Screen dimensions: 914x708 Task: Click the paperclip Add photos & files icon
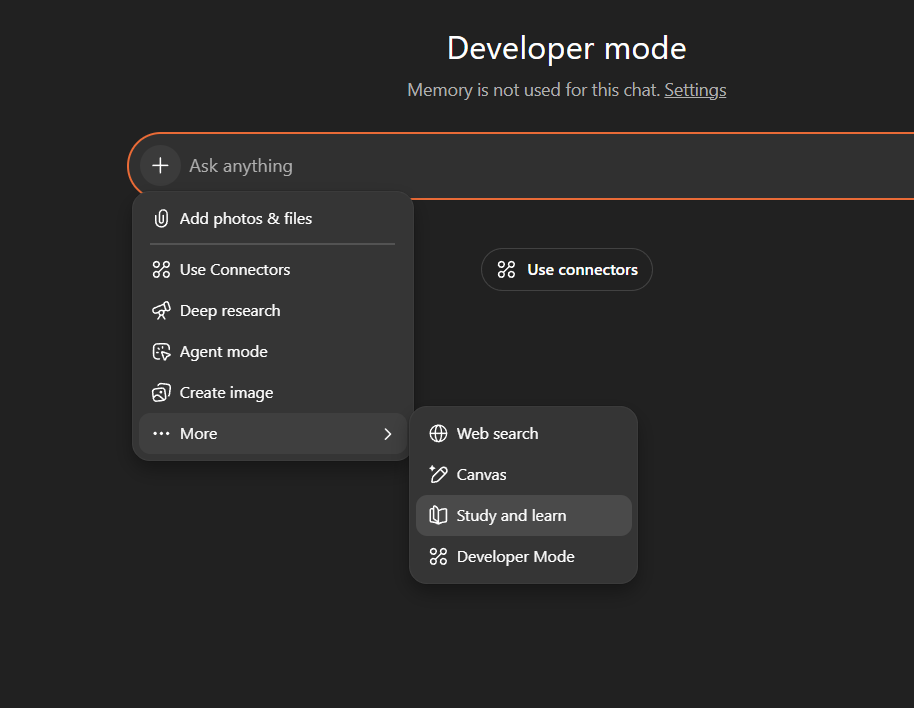pyautogui.click(x=161, y=218)
